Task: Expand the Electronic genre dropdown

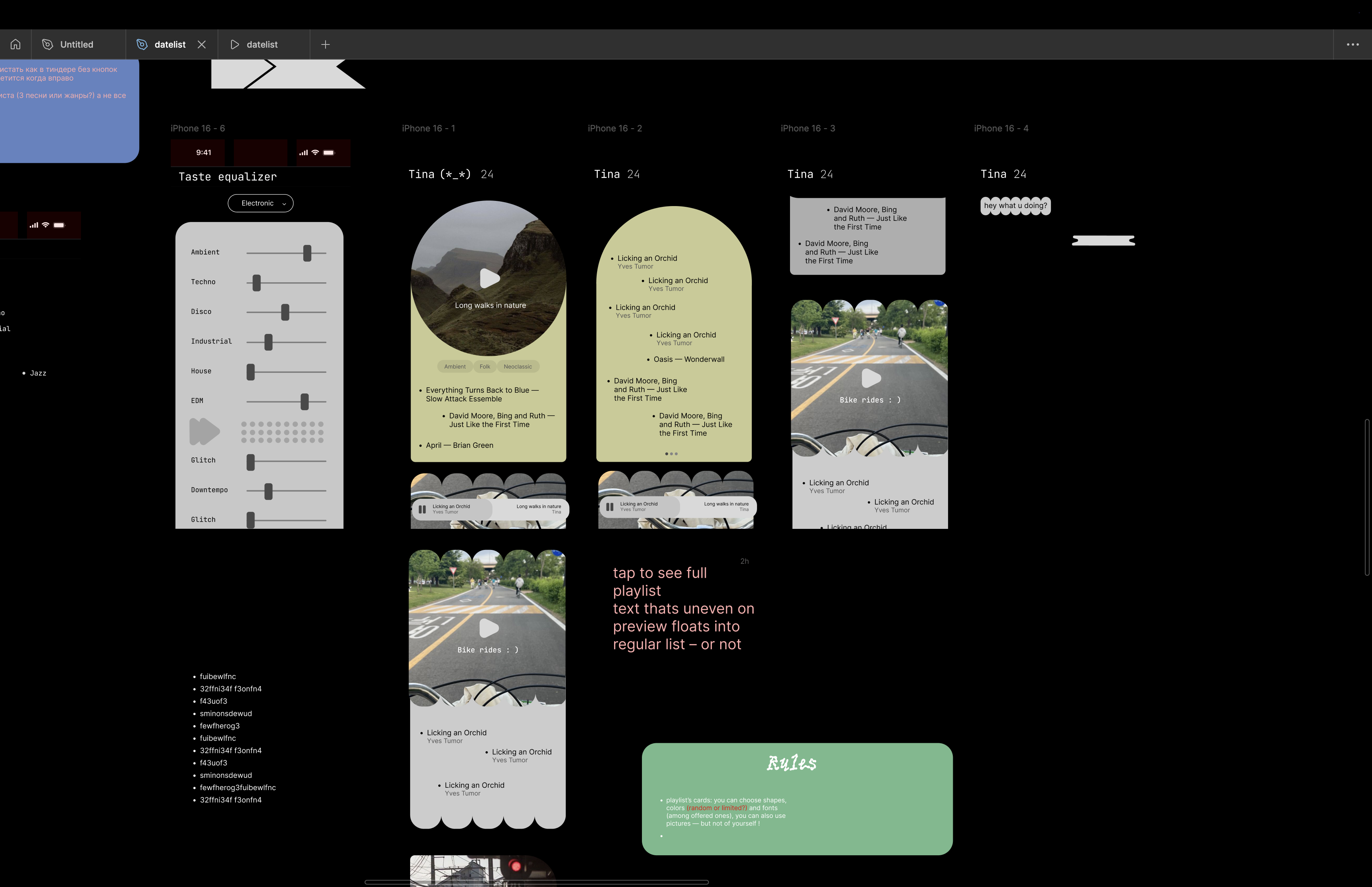Action: (260, 203)
